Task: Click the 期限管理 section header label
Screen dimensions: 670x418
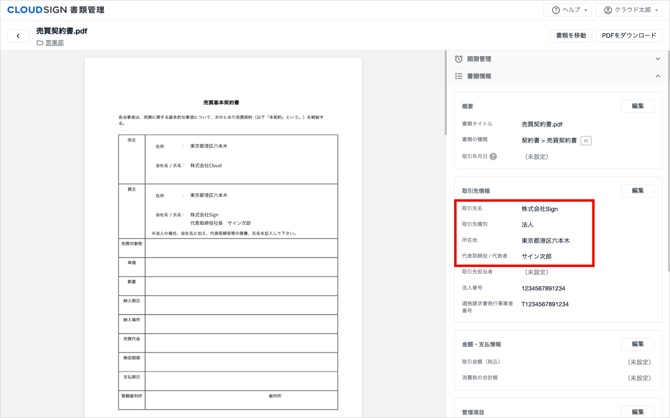Action: pyautogui.click(x=479, y=59)
